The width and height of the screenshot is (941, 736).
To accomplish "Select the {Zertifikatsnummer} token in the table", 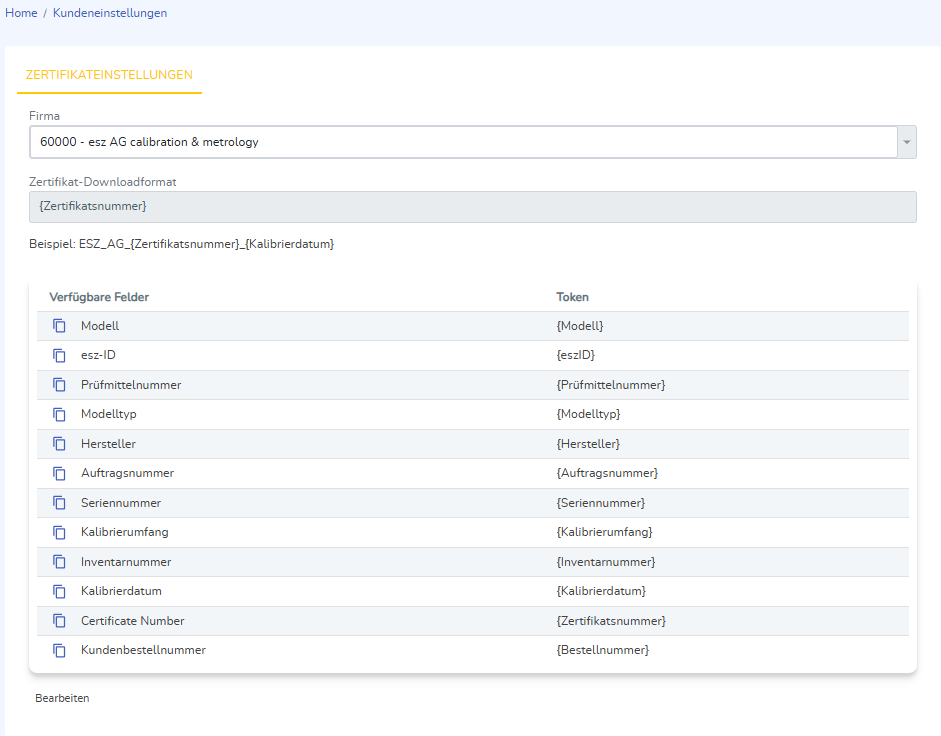I will [611, 621].
